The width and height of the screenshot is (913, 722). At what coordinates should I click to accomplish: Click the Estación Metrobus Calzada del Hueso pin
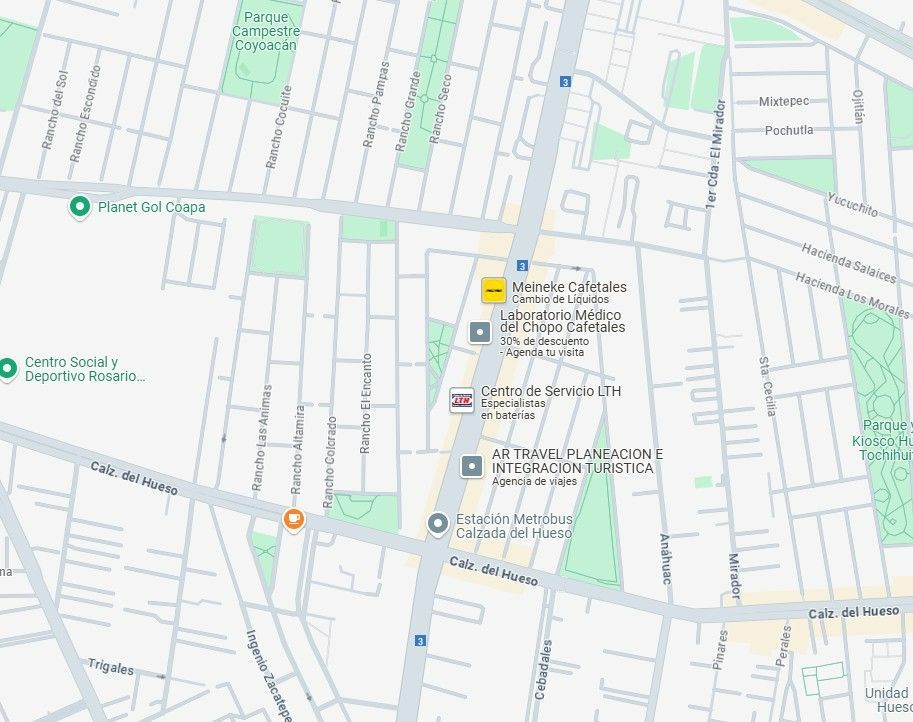pyautogui.click(x=438, y=523)
